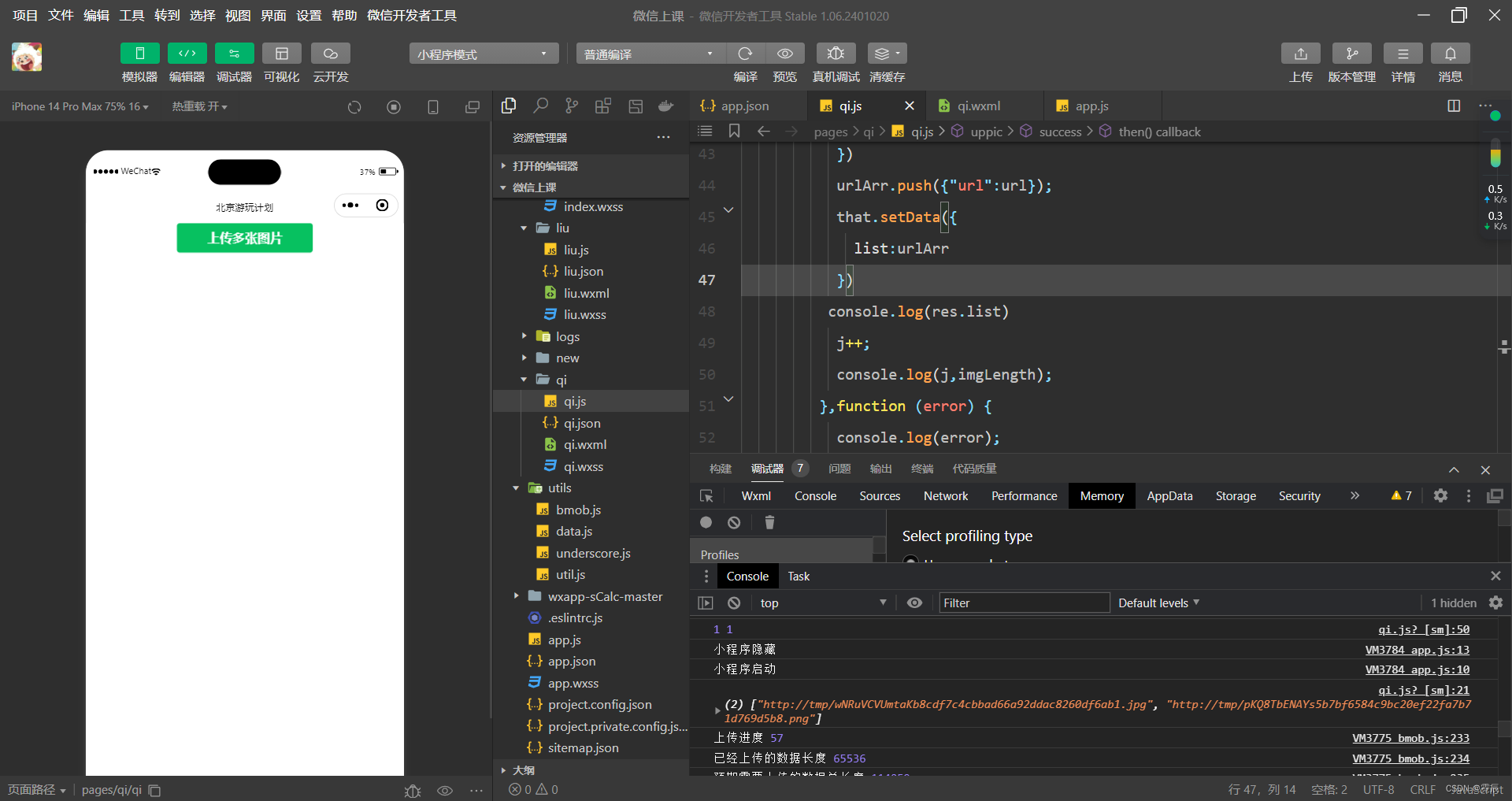The image size is (1512, 801).
Task: Open the source control branch icon
Action: click(572, 106)
